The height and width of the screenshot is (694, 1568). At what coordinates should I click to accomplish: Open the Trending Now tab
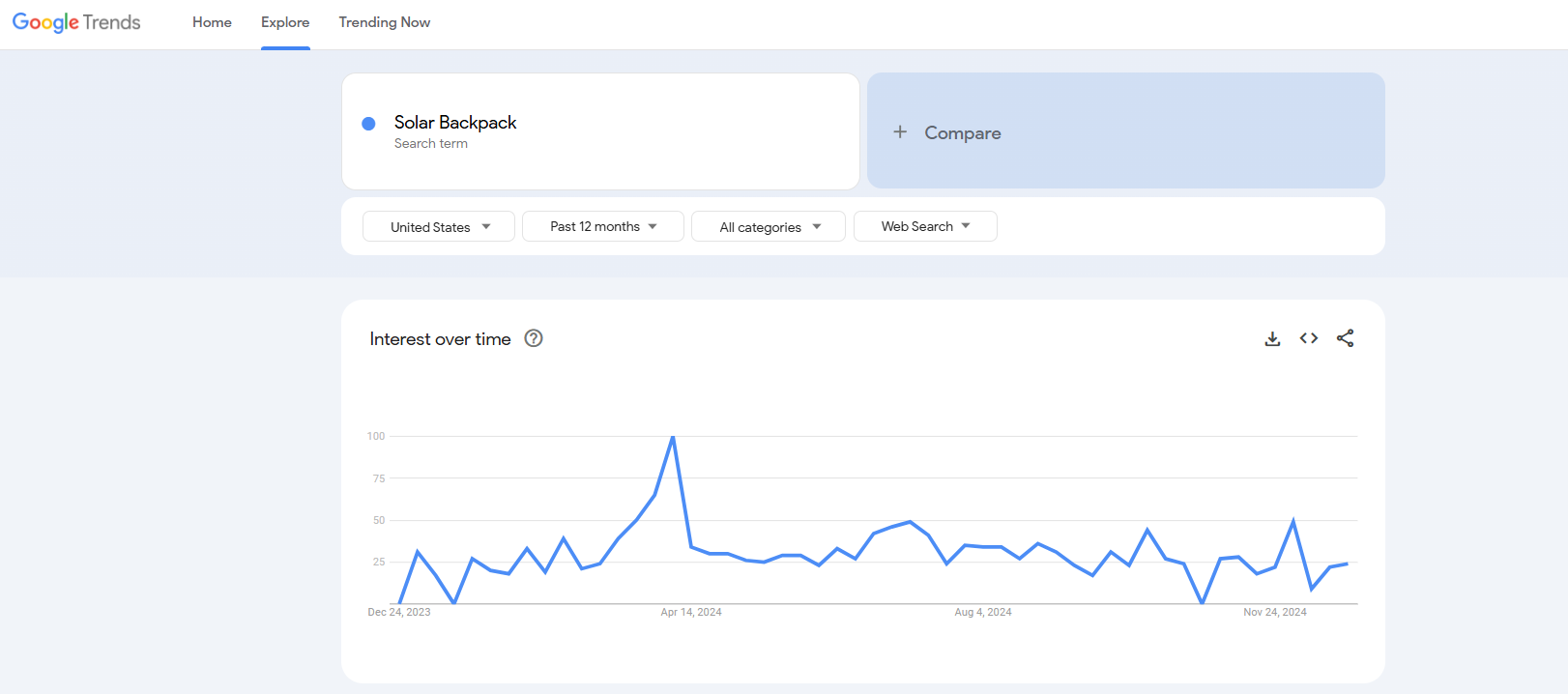385,22
